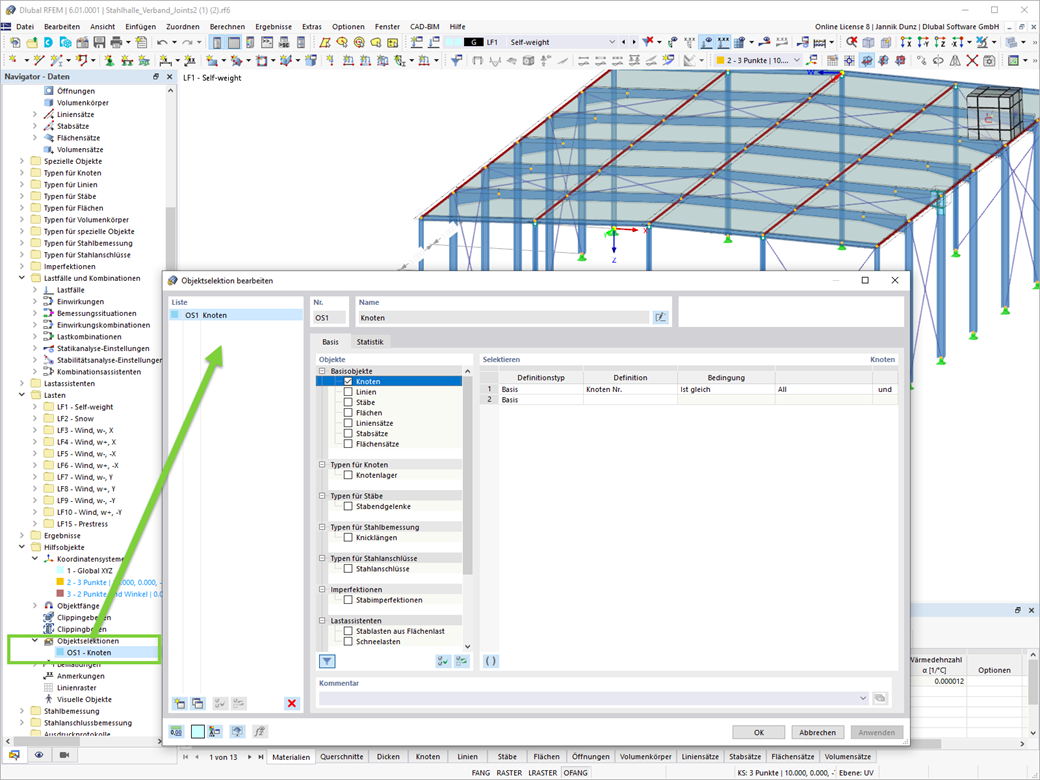The height and width of the screenshot is (780, 1040).
Task: Click the parentheses button under Selektieren
Action: coord(490,661)
